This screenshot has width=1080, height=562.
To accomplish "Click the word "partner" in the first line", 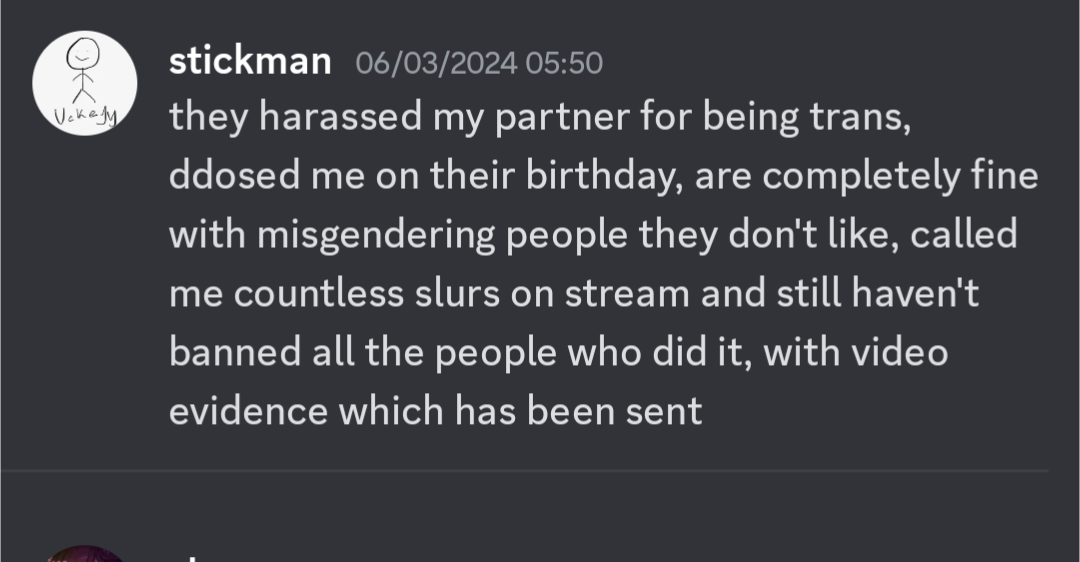I will click(x=551, y=118).
